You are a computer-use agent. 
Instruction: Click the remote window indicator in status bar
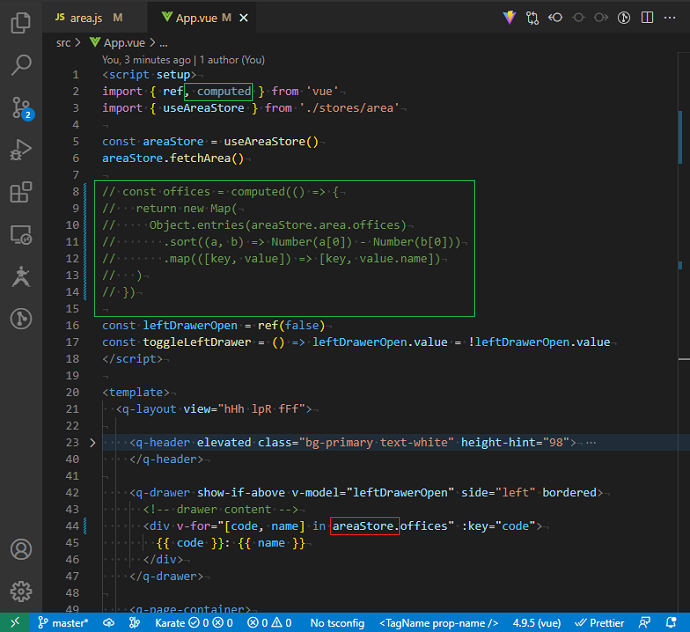(15, 622)
